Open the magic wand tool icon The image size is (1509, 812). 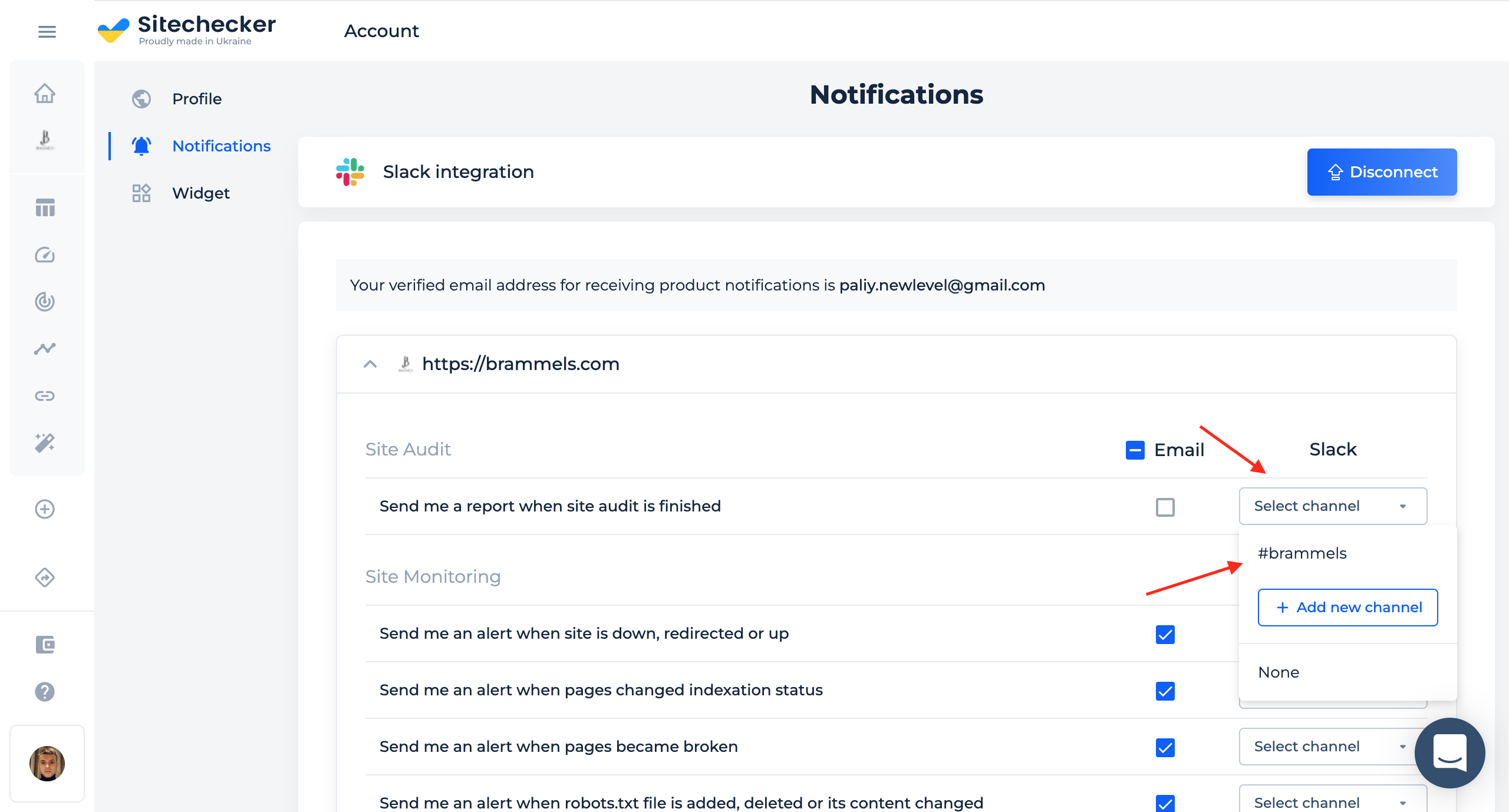[45, 443]
